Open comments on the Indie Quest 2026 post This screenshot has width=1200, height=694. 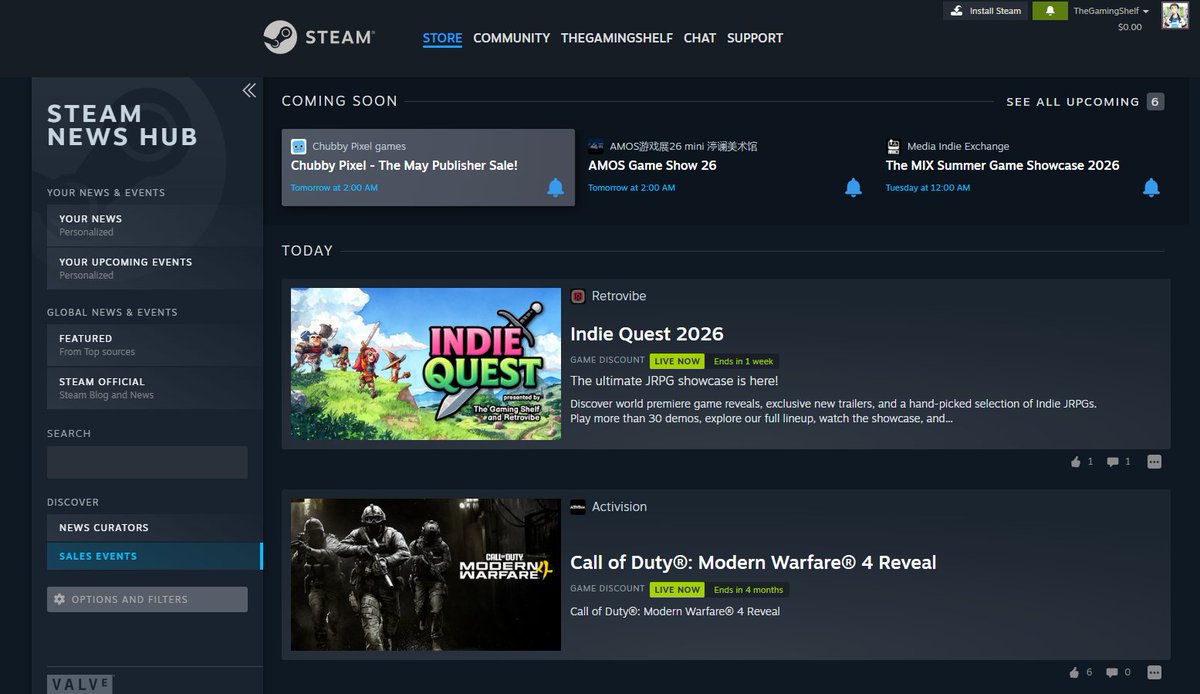pos(1112,462)
